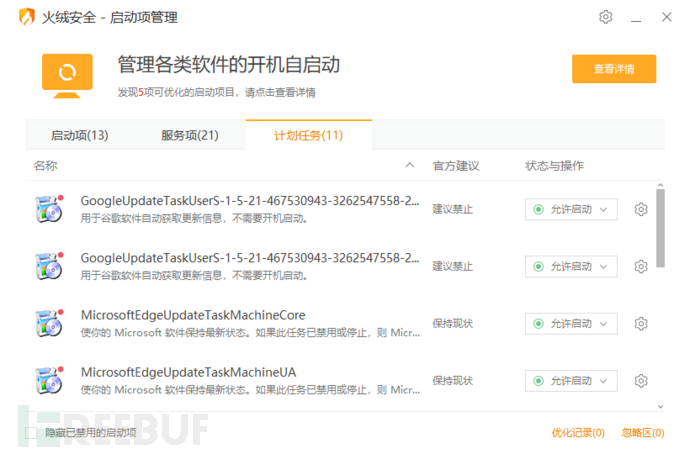Open the 允许启动 dropdown for MicrosoftEdgeUpdateTaskMachineUA
Screen dimensions: 690x454
point(571,381)
